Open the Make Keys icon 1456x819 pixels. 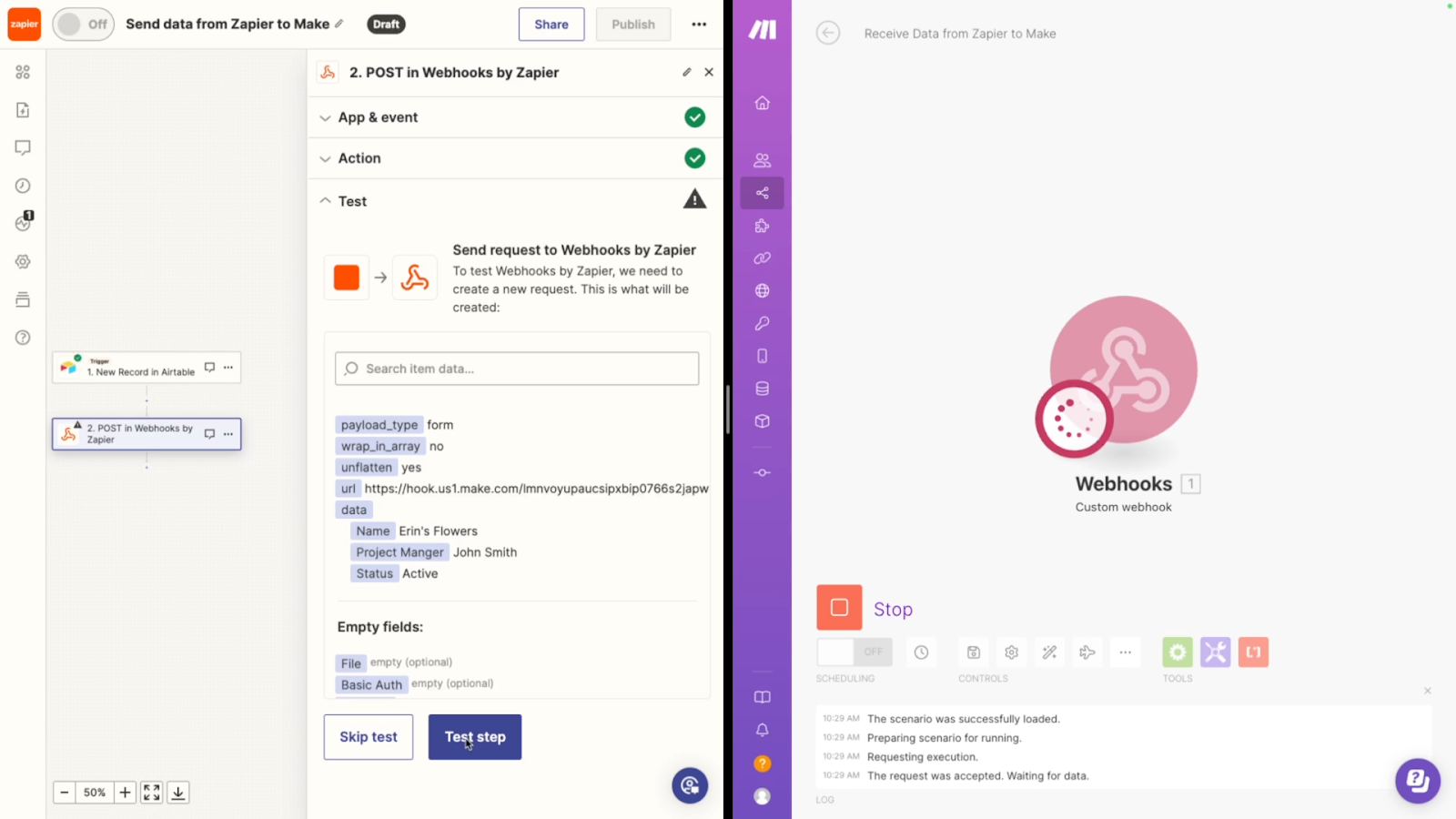pos(763,324)
